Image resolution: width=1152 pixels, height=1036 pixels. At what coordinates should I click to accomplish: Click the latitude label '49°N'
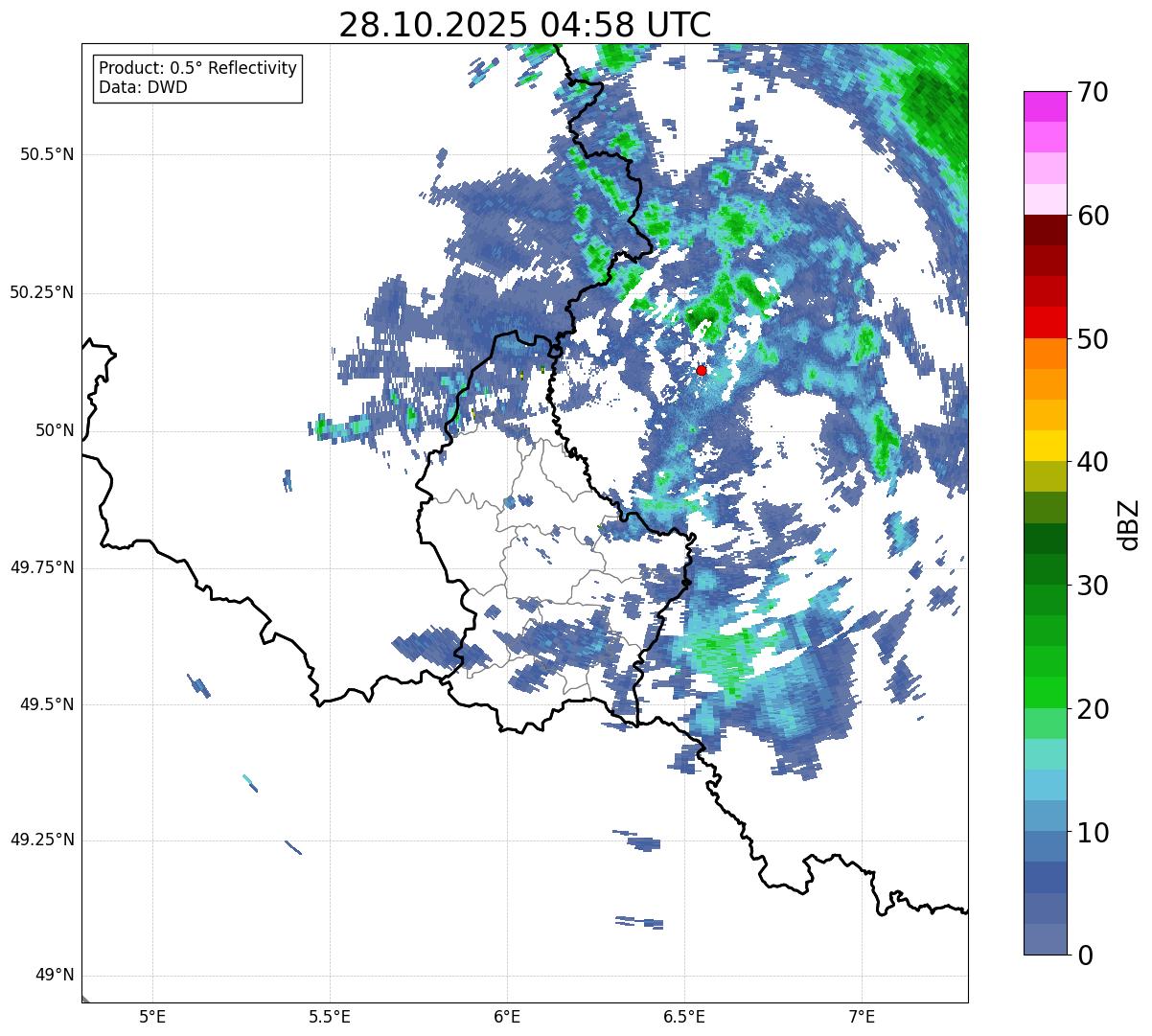(x=55, y=976)
